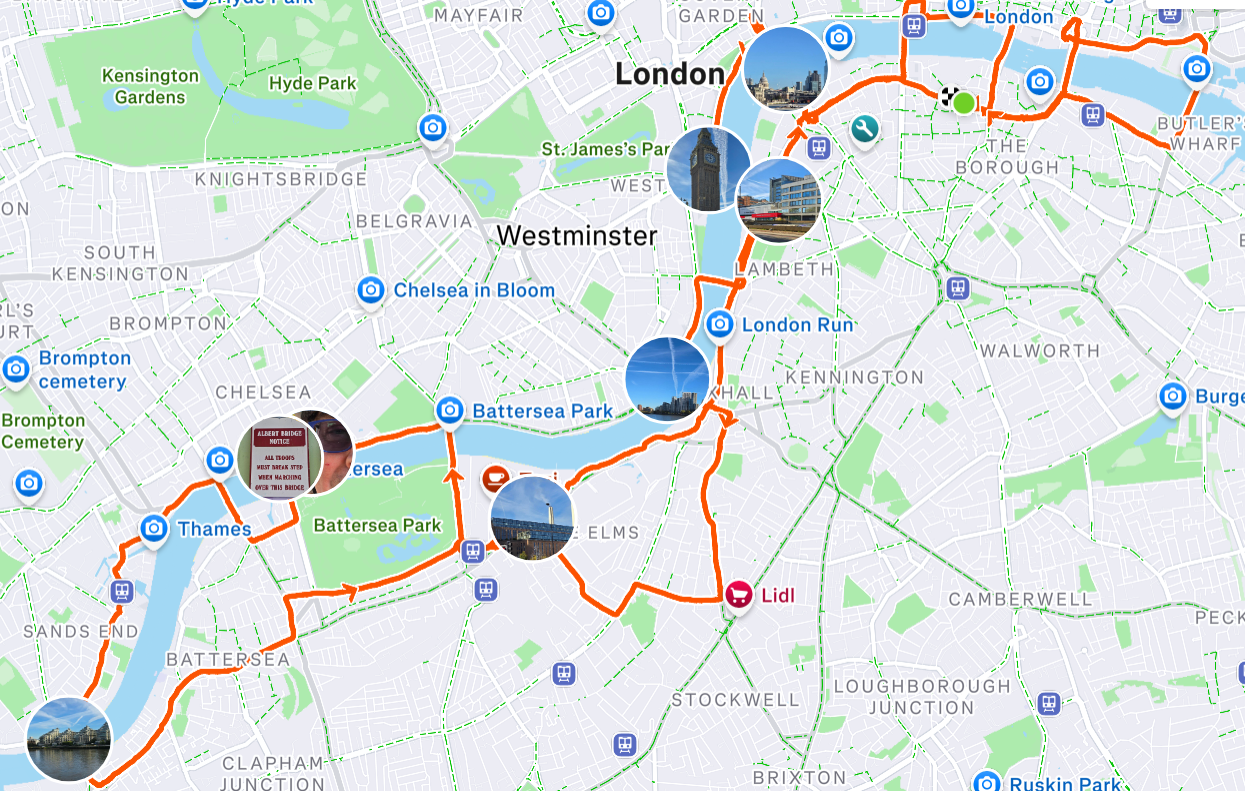Open the Battersea Power Station chimney photo
The image size is (1245, 791).
(x=533, y=518)
